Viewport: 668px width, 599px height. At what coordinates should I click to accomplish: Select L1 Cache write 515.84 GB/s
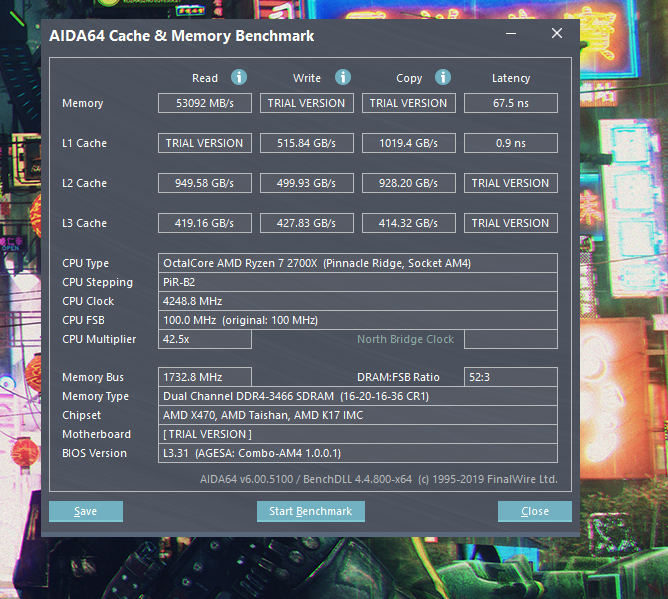307,143
